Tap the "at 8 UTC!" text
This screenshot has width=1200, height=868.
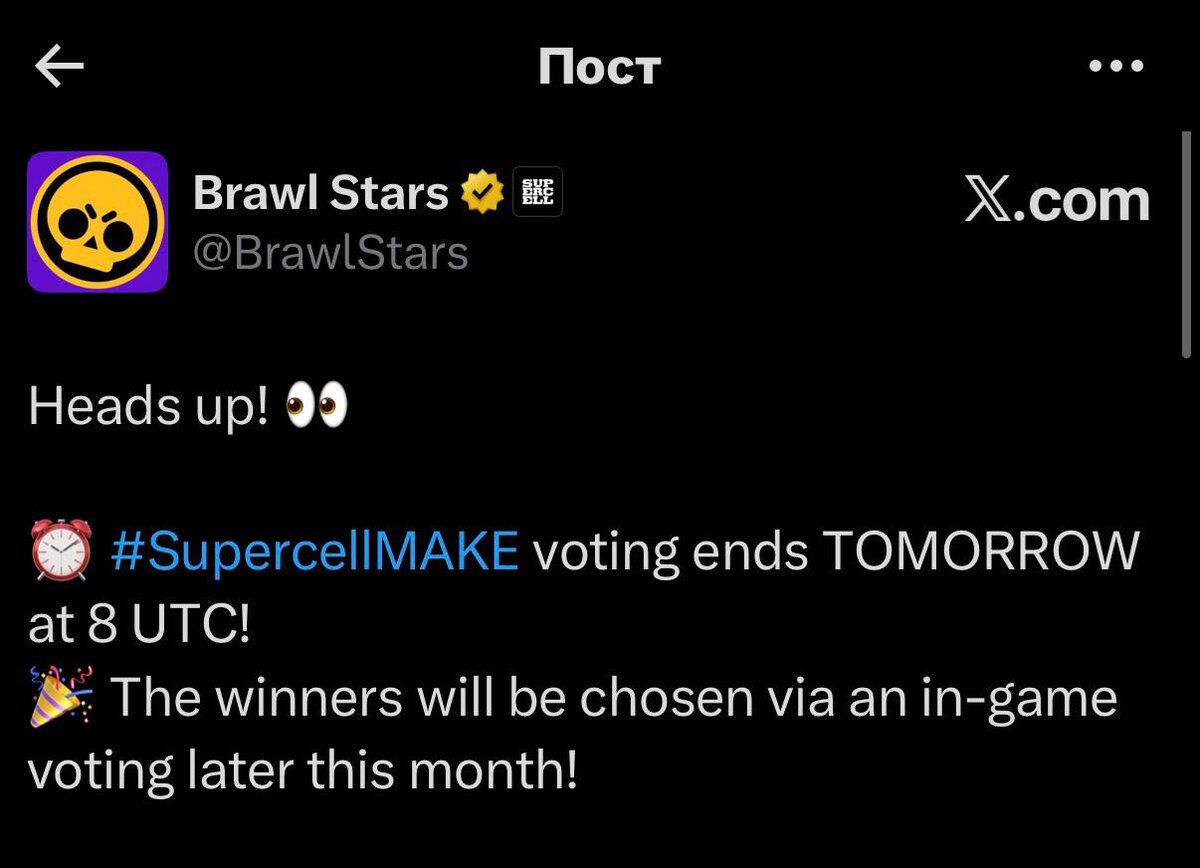pos(139,625)
